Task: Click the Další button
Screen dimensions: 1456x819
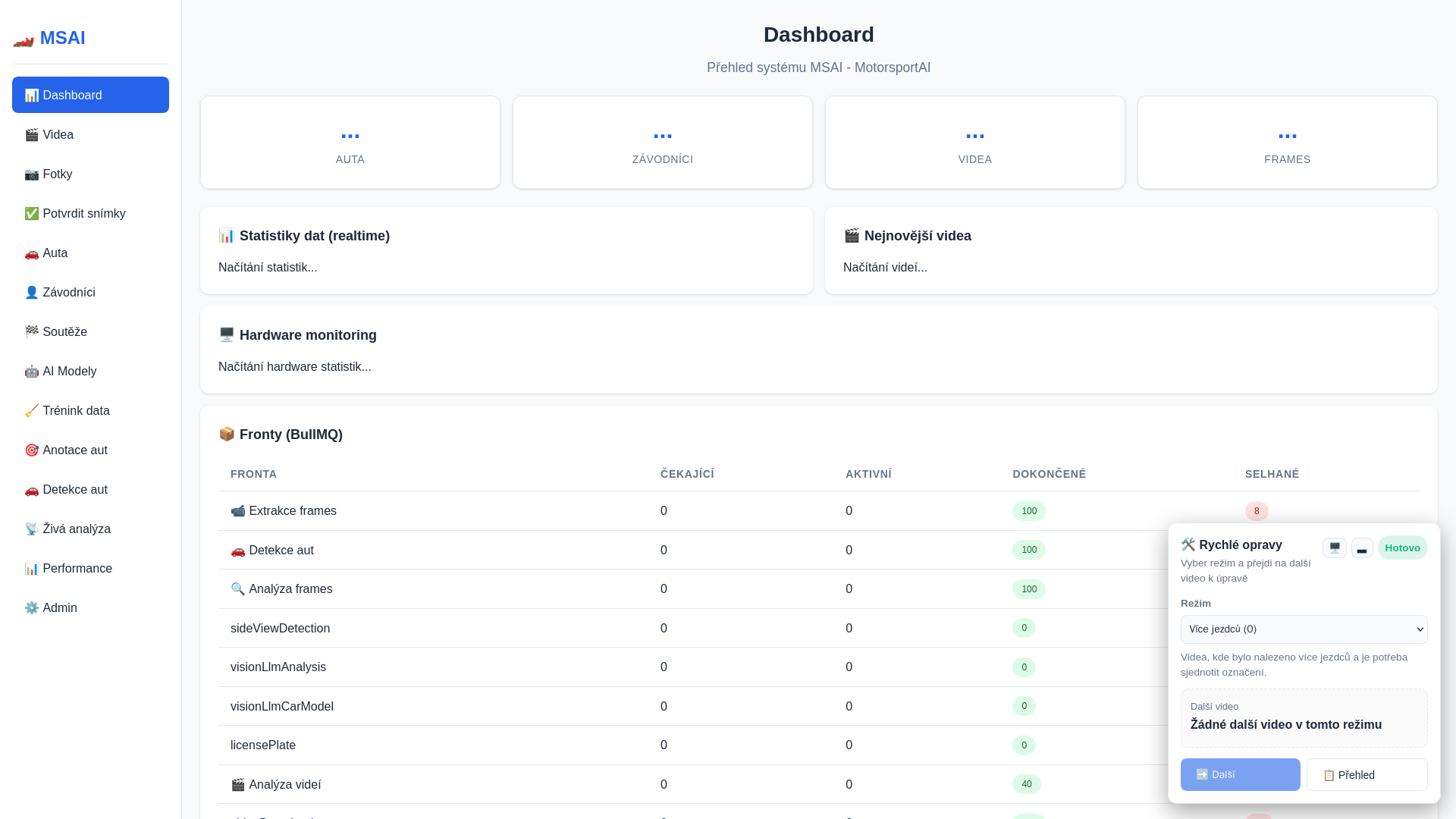Action: coord(1240,774)
